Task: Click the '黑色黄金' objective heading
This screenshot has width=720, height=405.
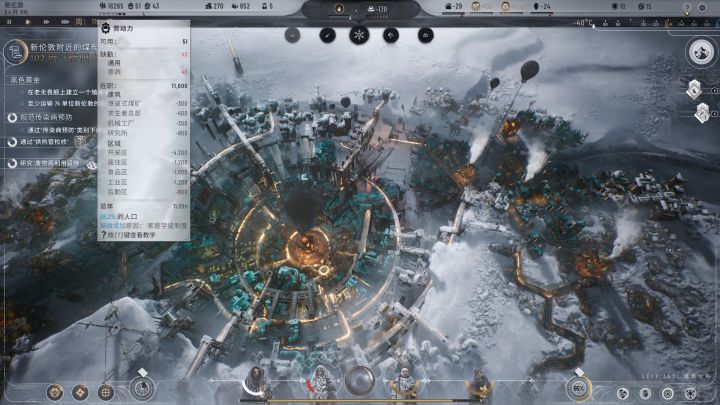Action: 25,80
